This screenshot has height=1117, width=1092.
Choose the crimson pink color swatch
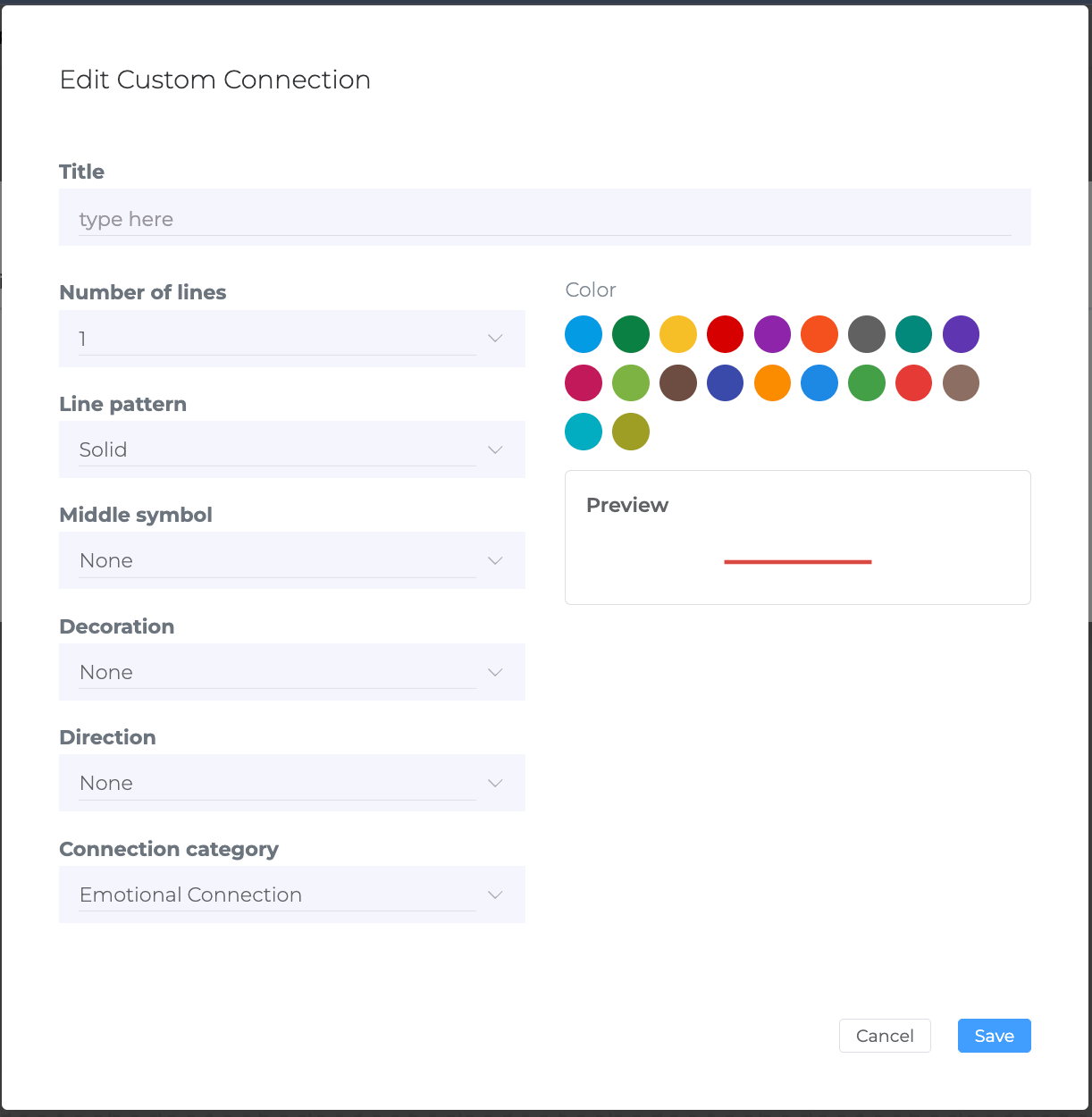click(x=584, y=382)
